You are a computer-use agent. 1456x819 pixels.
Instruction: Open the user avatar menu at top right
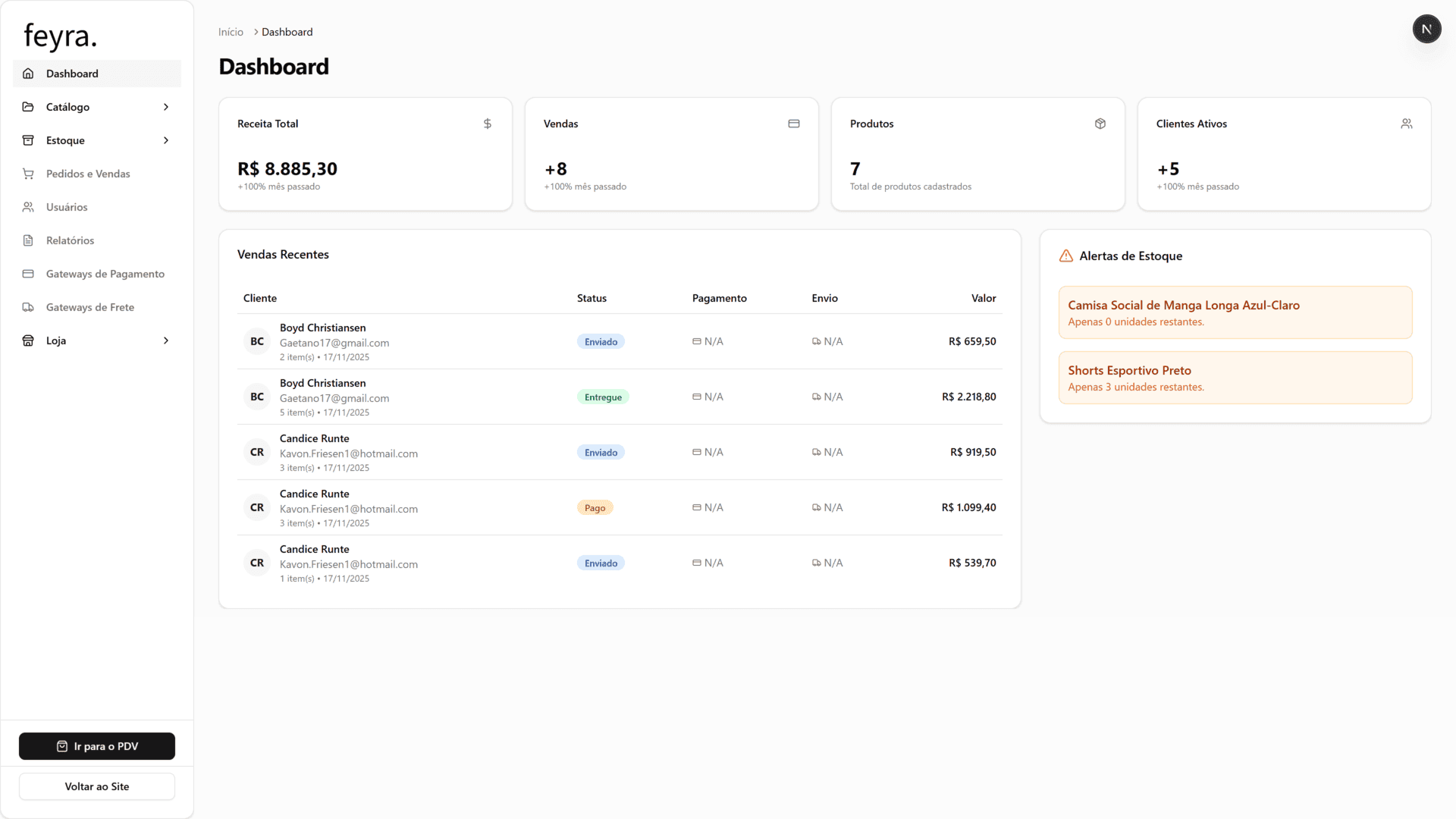(1426, 29)
